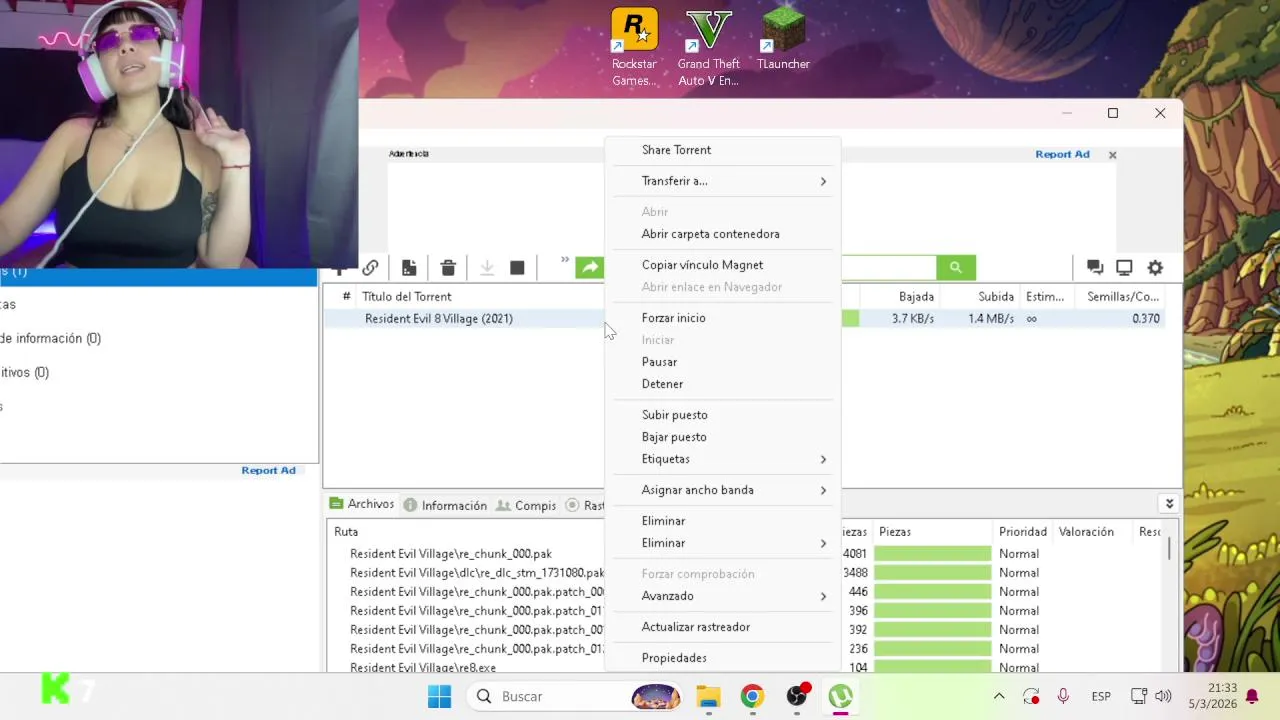Show hidden icons tray chevron
1280x720 pixels.
(x=999, y=696)
